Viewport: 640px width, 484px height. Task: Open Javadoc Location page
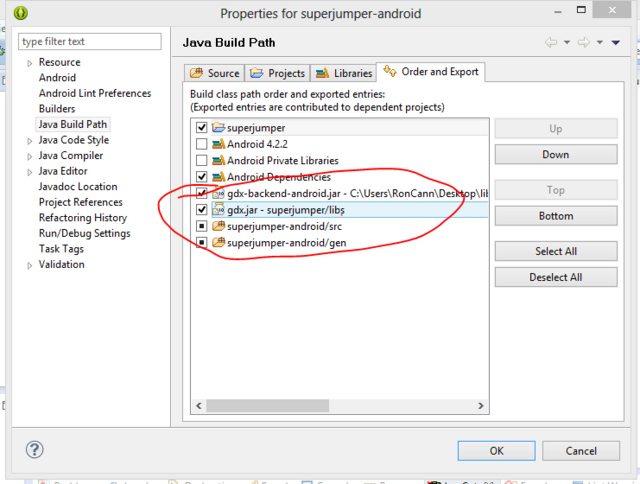pos(78,186)
